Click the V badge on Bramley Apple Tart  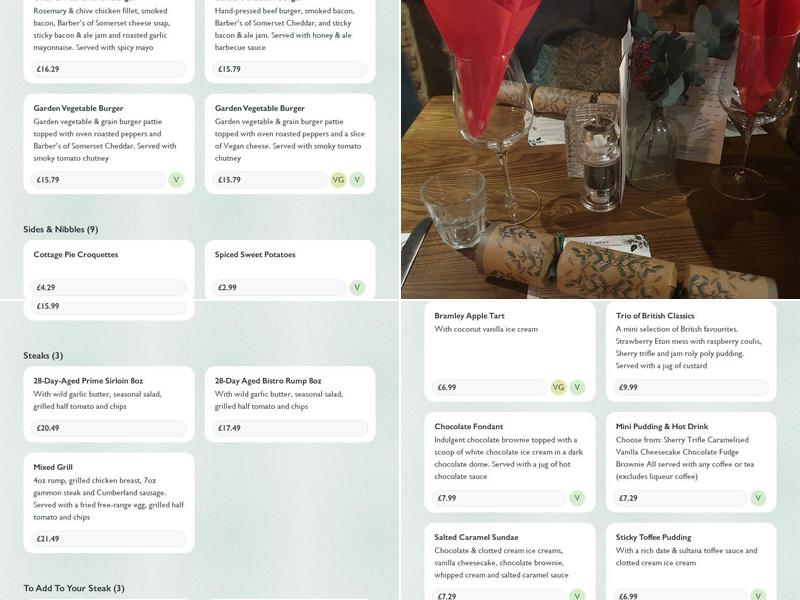pyautogui.click(x=577, y=387)
